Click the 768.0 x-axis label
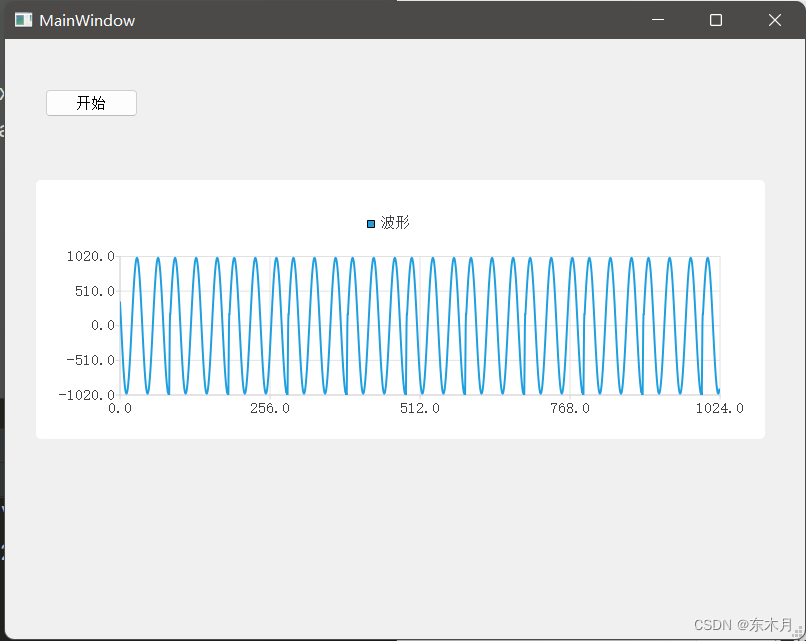Image resolution: width=806 pixels, height=641 pixels. 570,408
